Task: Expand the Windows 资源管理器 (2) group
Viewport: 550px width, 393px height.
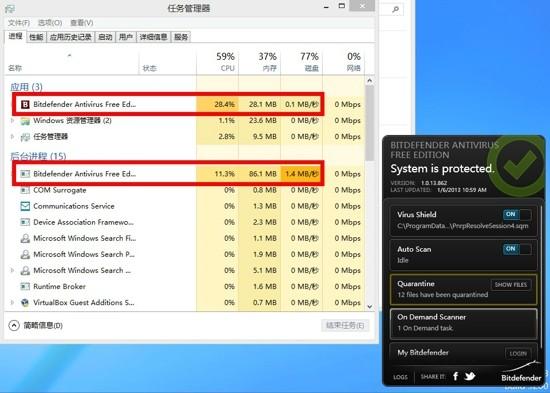Action: coord(13,121)
